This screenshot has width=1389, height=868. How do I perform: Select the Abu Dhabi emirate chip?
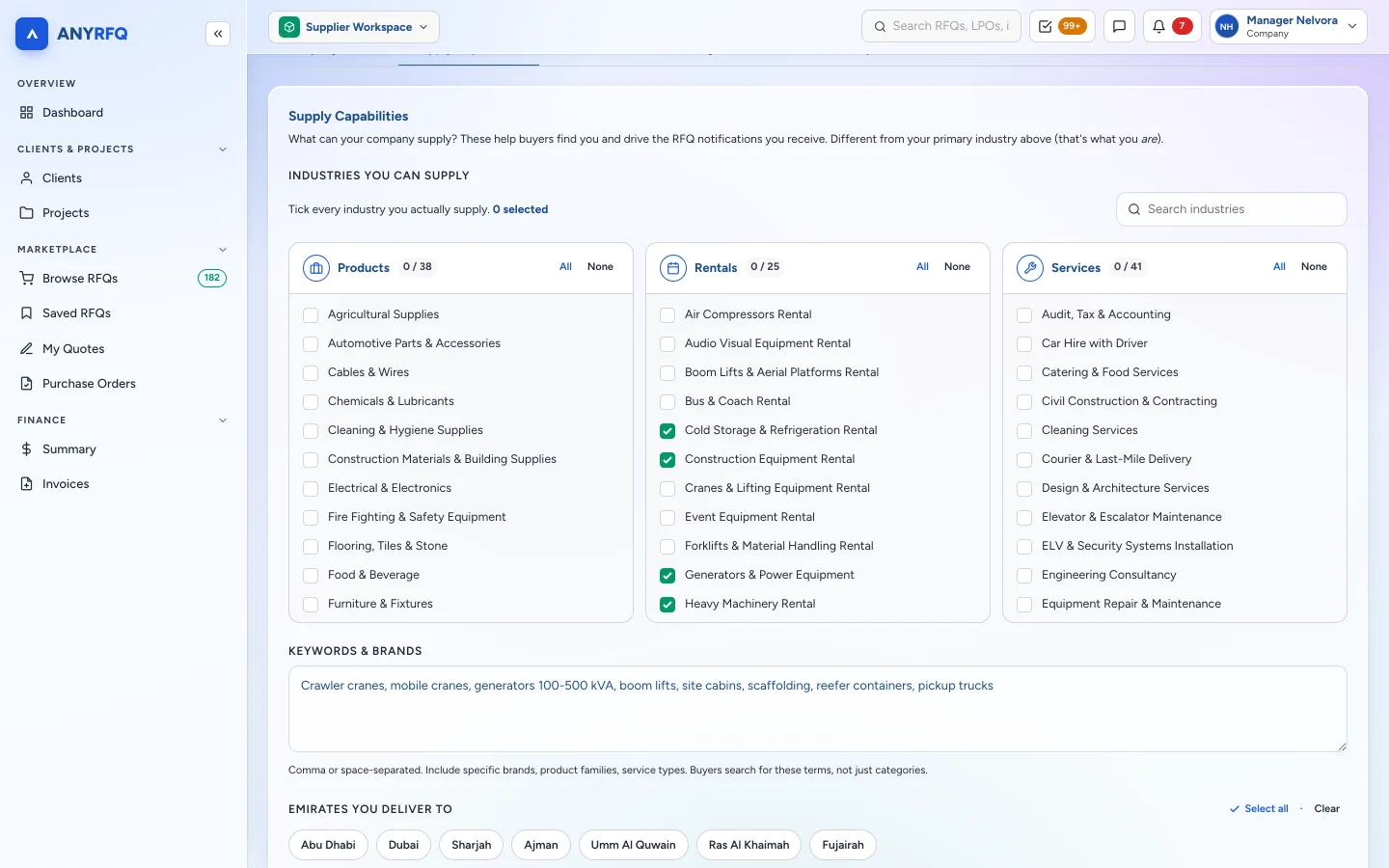coord(328,845)
